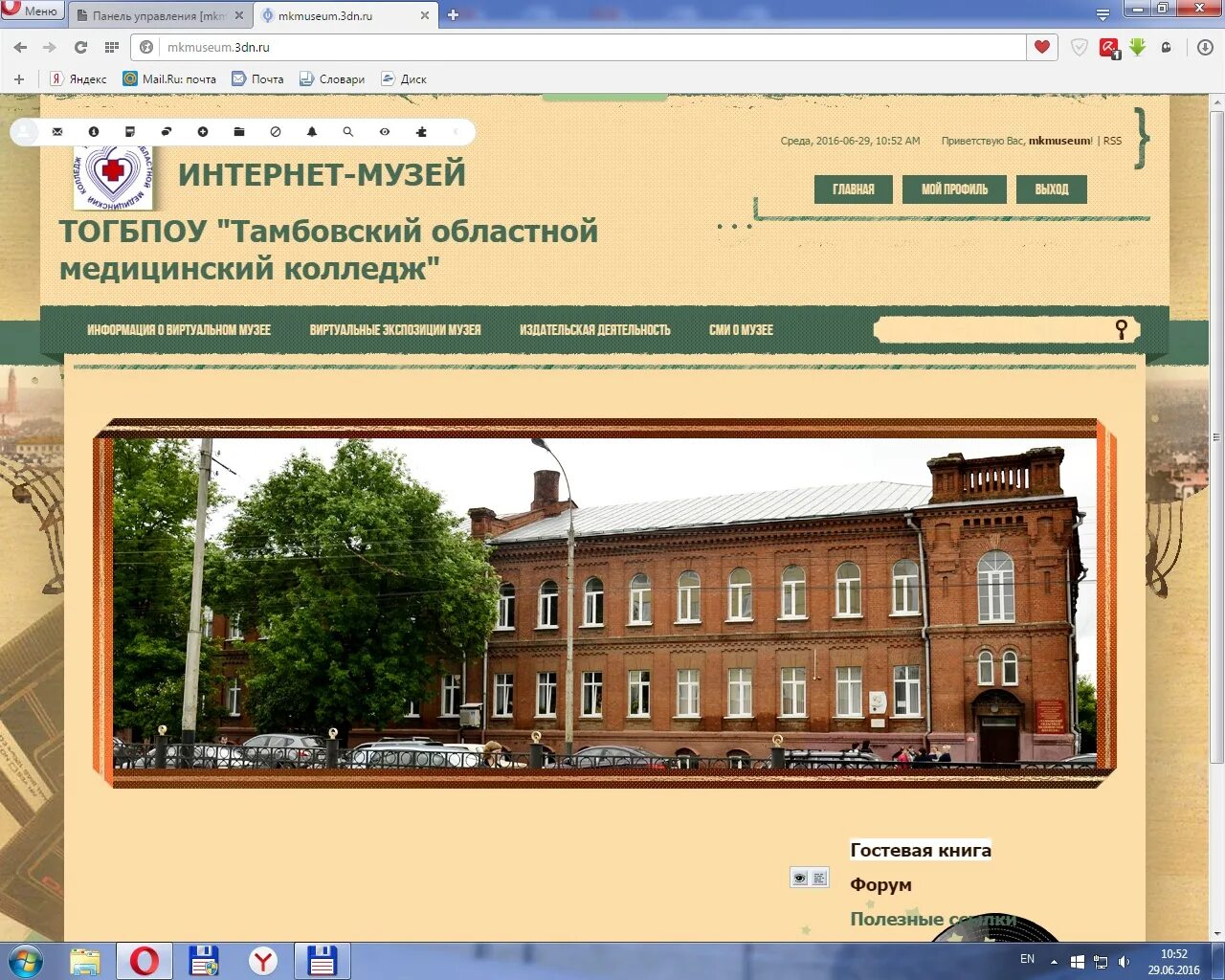Click the green download arrow extension icon
The width and height of the screenshot is (1225, 980).
(x=1138, y=47)
